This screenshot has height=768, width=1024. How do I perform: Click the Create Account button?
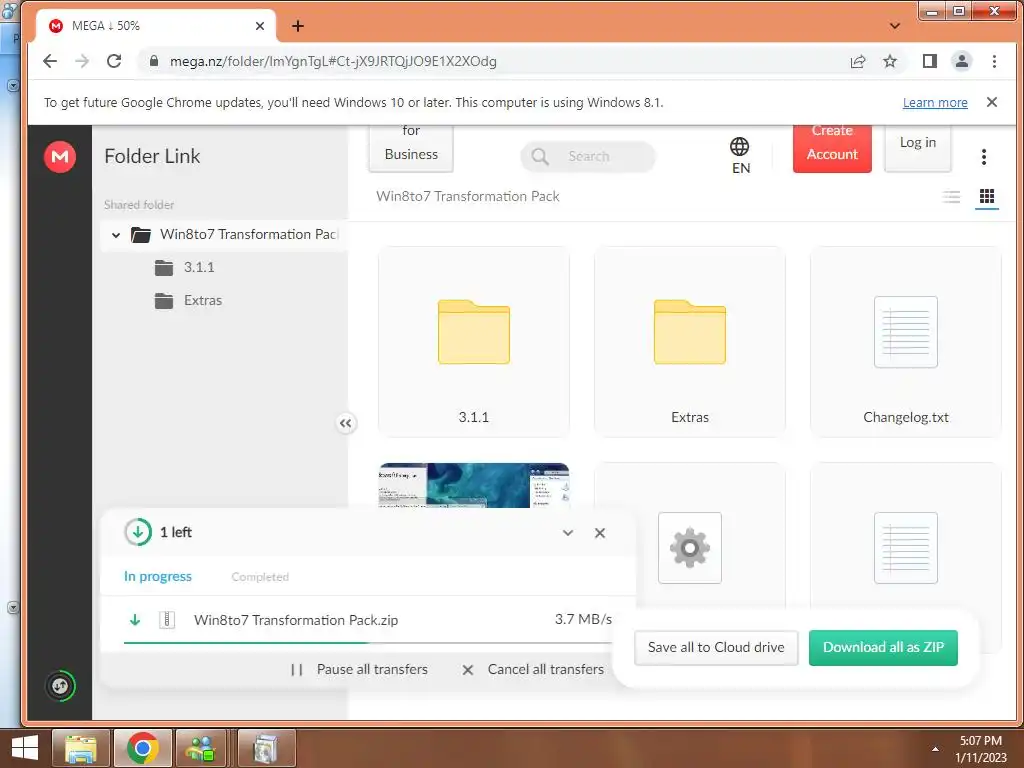(832, 148)
